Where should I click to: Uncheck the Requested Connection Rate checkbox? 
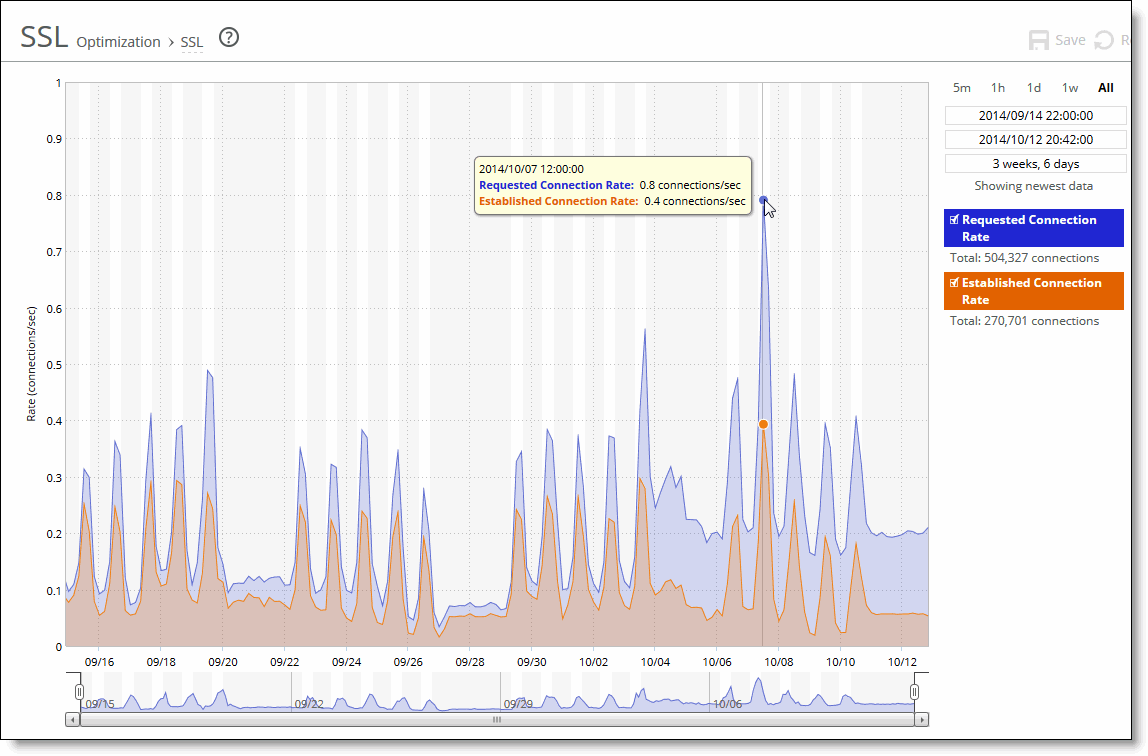pos(954,220)
